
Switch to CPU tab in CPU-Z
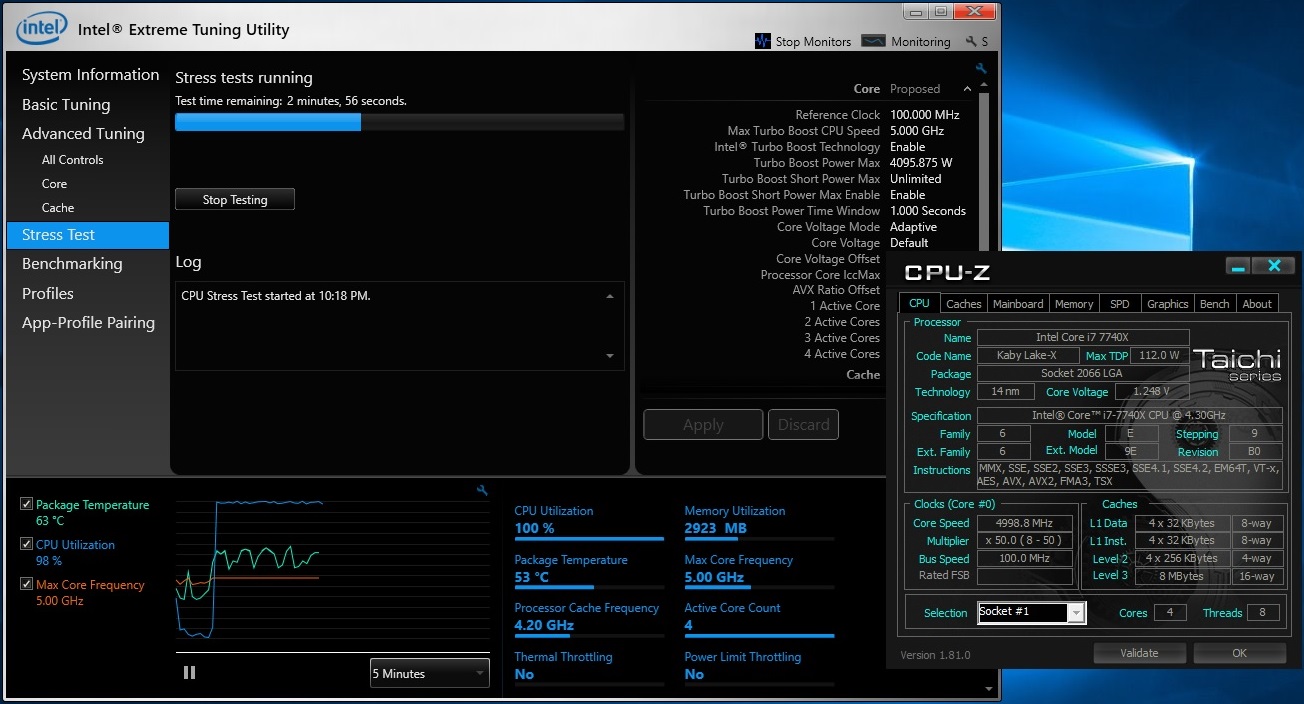point(919,303)
